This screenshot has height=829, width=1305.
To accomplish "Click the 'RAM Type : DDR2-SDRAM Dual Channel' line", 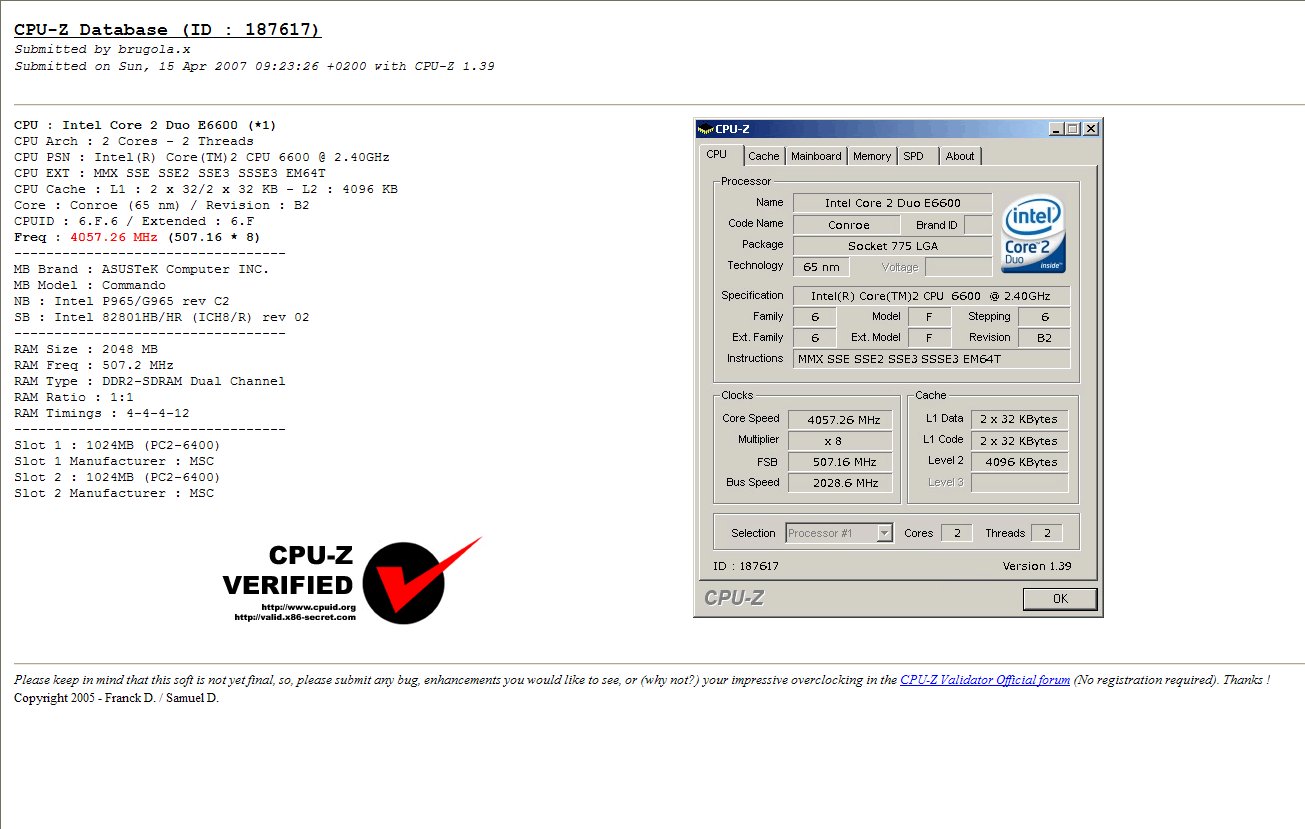I will pyautogui.click(x=150, y=381).
